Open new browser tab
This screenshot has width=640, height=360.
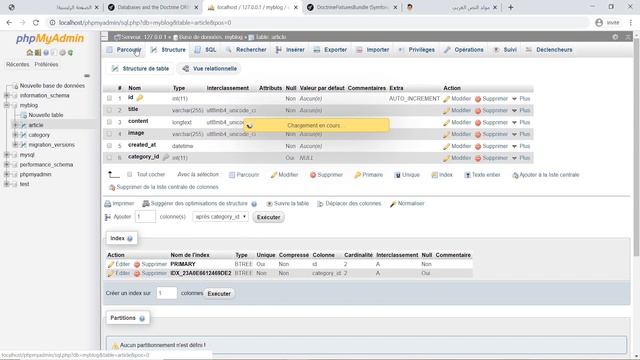click(511, 7)
